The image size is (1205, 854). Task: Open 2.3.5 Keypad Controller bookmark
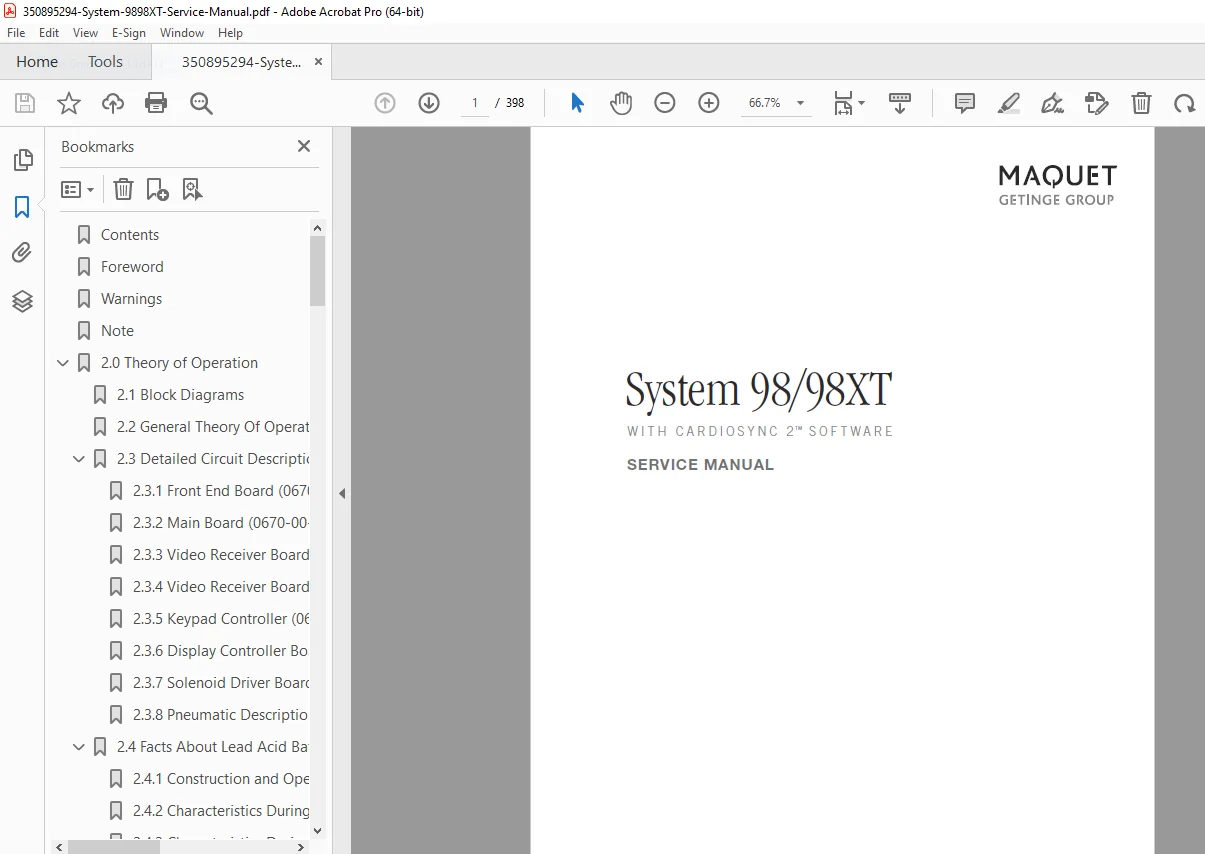tap(221, 619)
